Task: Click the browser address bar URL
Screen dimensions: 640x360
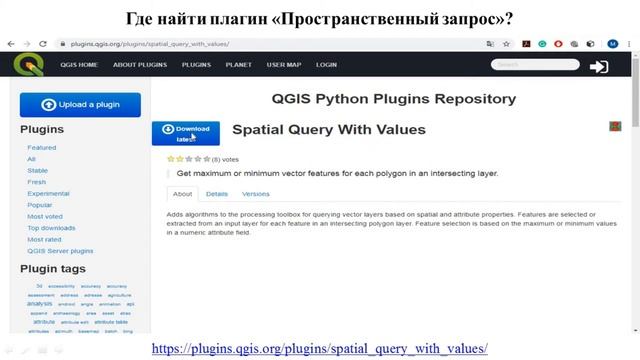Action: (x=150, y=44)
